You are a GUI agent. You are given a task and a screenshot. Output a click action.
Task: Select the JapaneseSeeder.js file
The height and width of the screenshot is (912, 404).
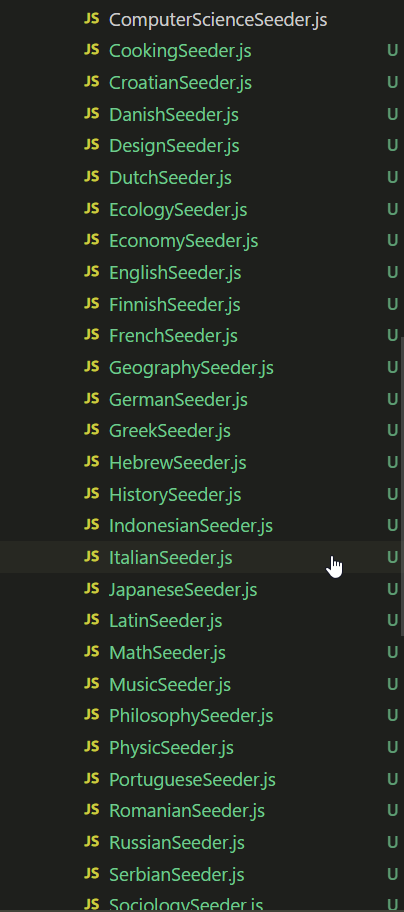pos(202,589)
